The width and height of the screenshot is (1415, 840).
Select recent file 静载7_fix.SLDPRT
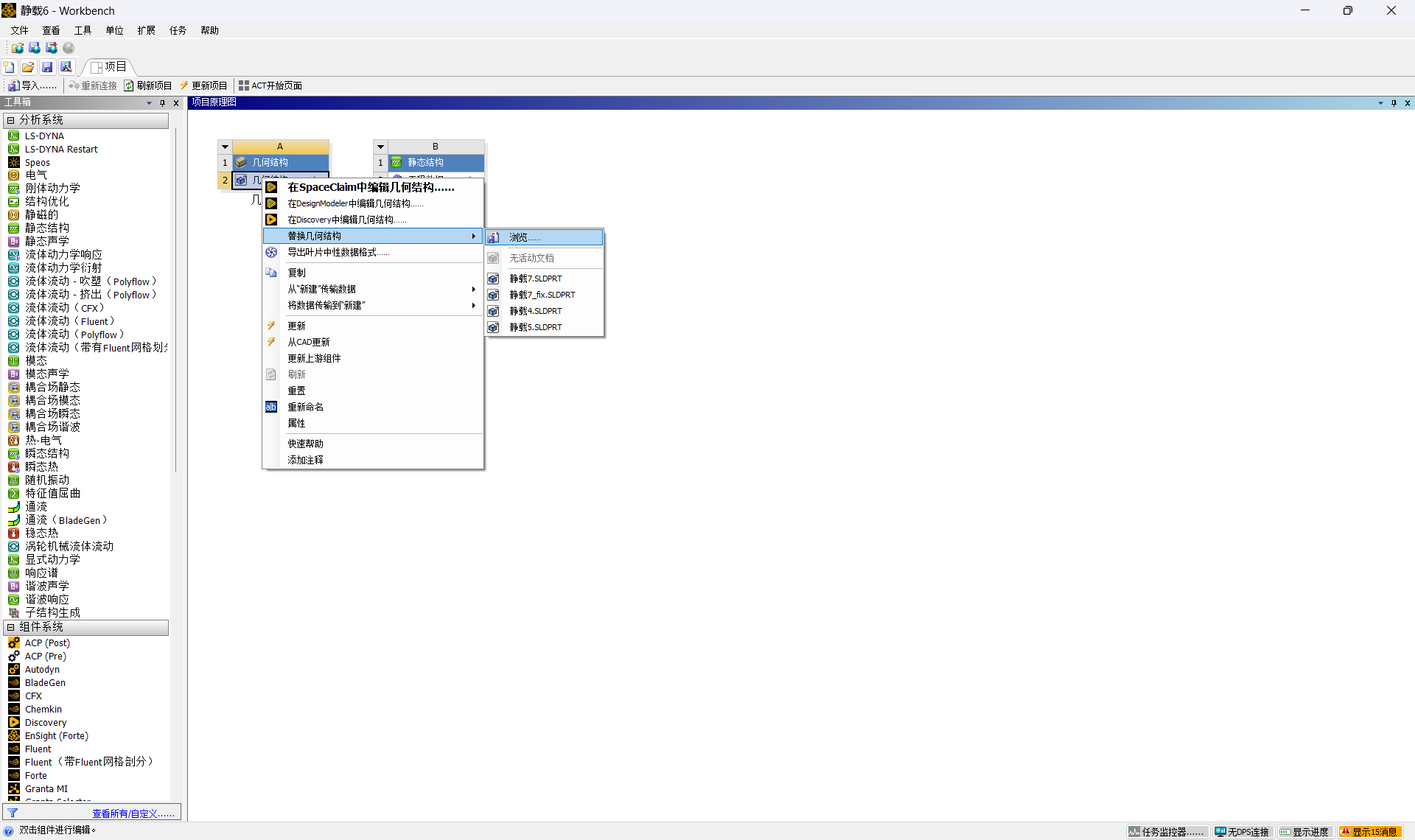tap(544, 295)
